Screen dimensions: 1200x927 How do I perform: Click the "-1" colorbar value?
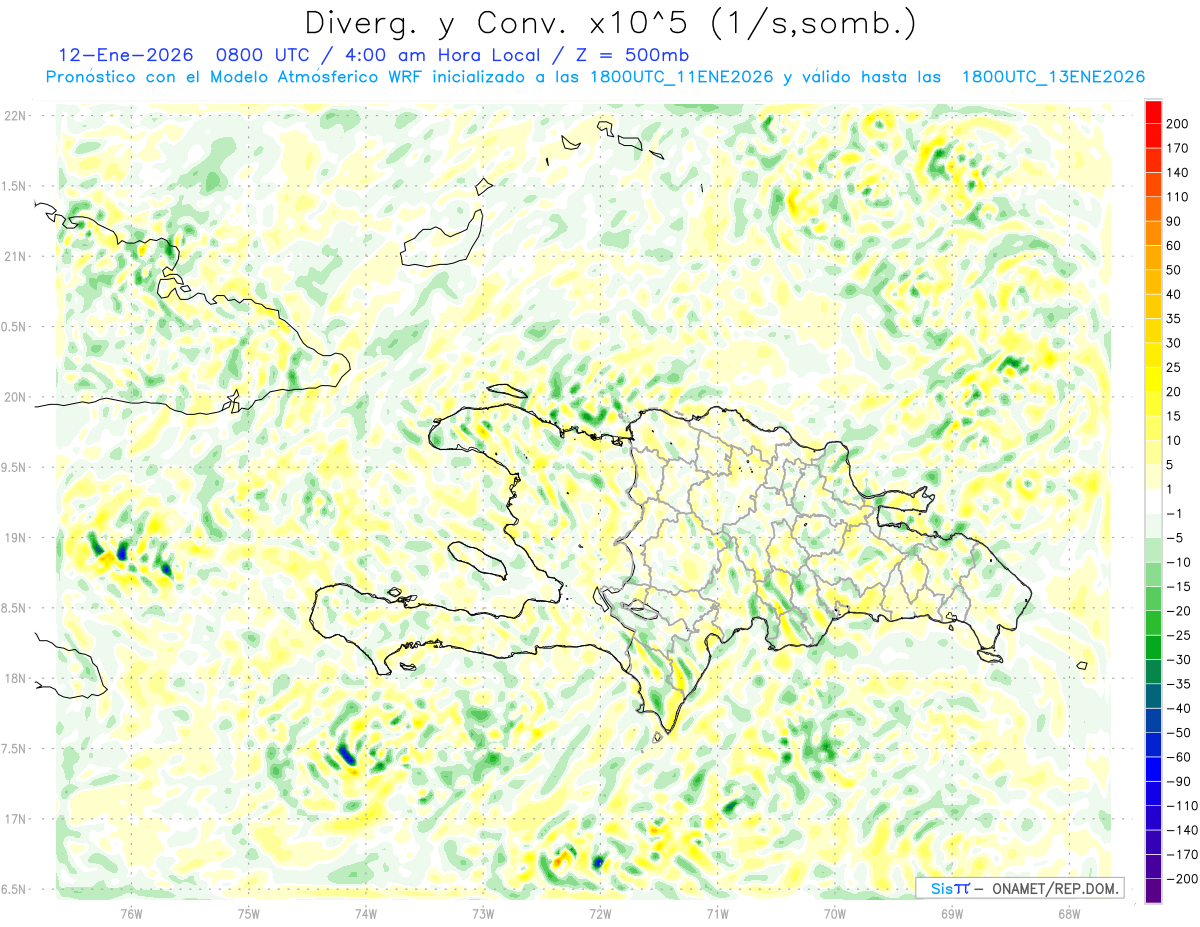click(x=1175, y=514)
